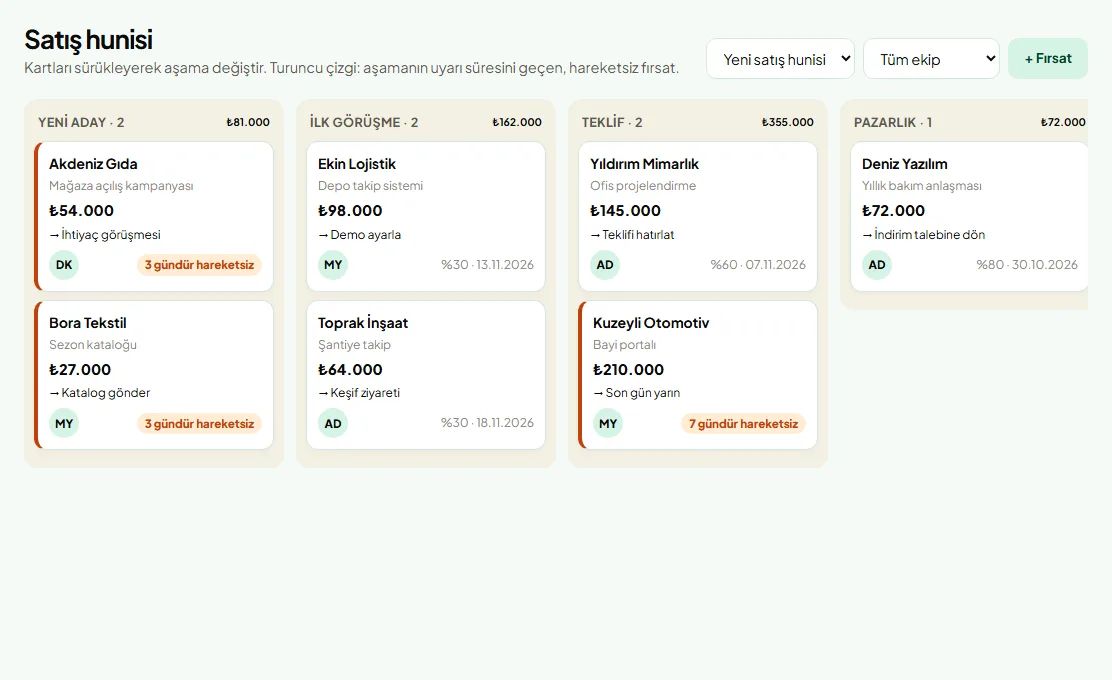Click the ₺64.000 amount

pyautogui.click(x=350, y=369)
